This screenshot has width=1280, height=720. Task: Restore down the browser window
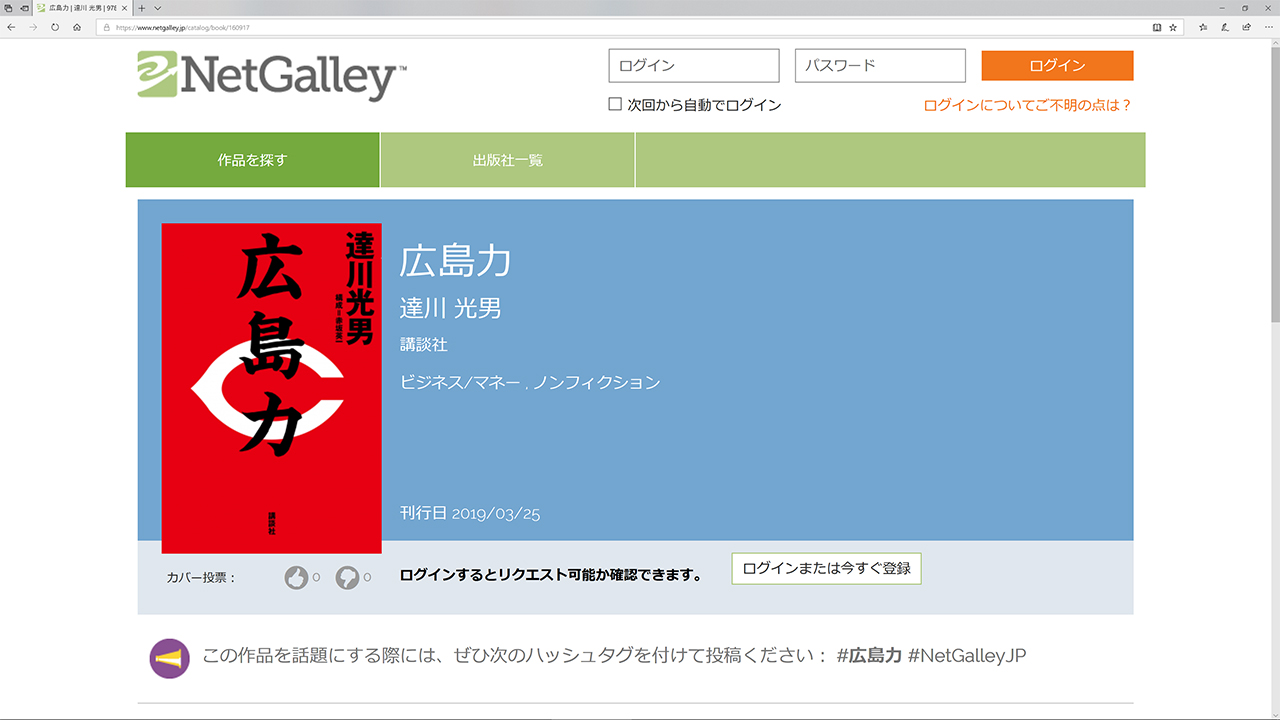pos(1245,8)
